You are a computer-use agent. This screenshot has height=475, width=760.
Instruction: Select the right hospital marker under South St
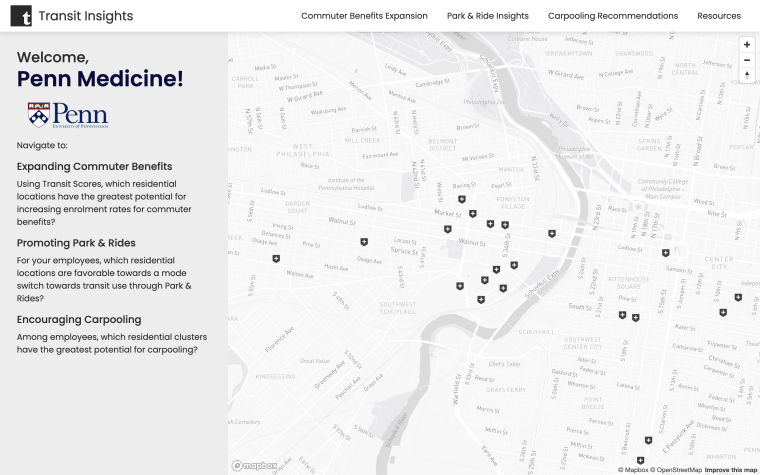(x=635, y=317)
